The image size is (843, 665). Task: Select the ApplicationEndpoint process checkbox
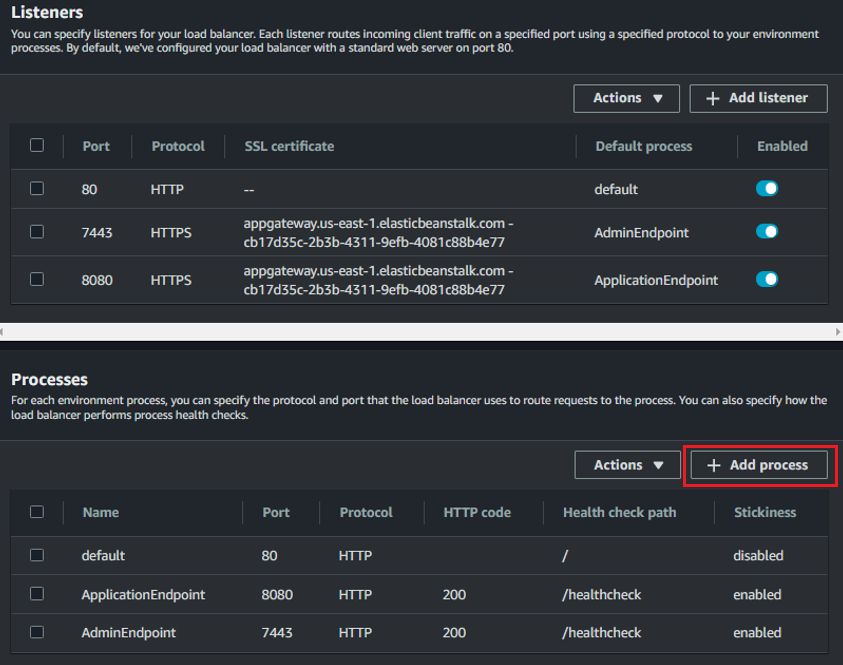[x=37, y=594]
